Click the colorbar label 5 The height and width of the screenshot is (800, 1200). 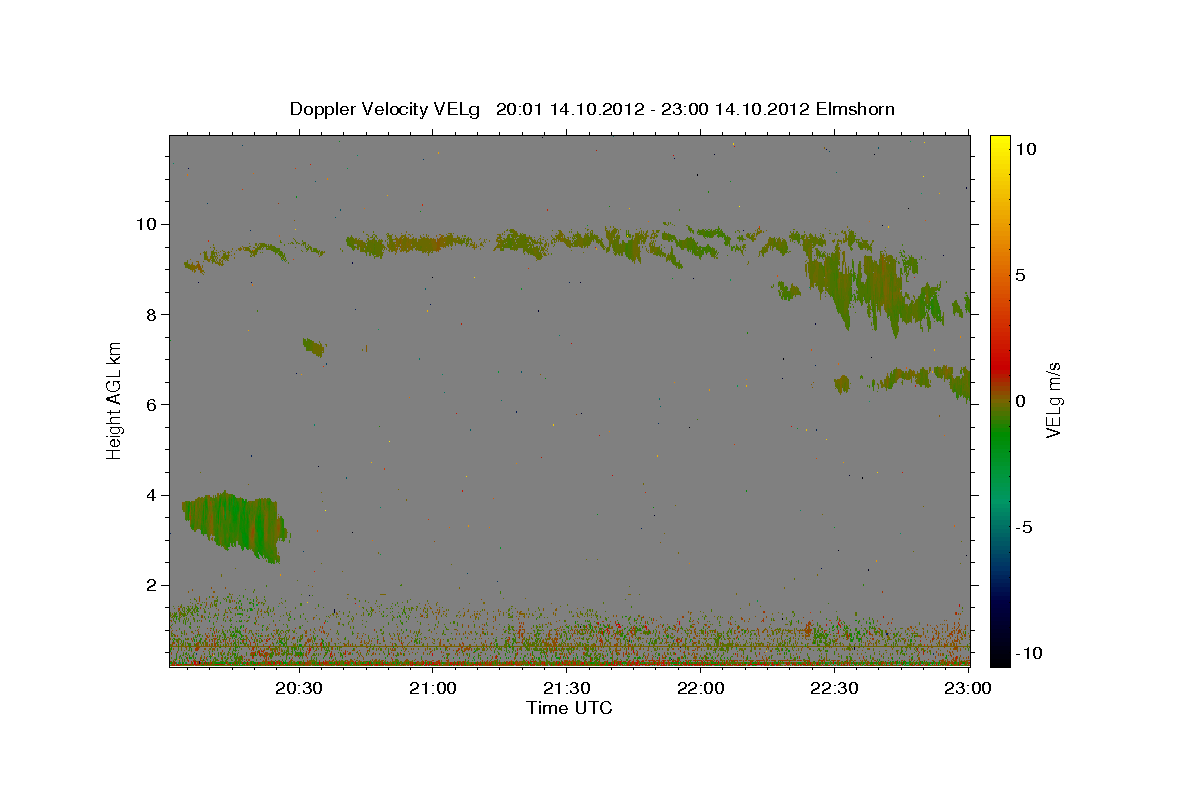[1021, 274]
